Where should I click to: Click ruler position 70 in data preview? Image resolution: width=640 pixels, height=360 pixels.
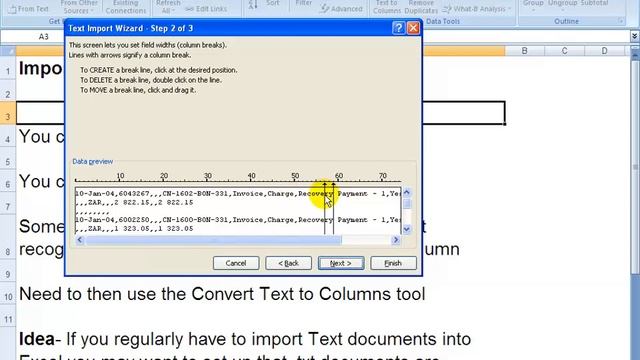tap(382, 176)
